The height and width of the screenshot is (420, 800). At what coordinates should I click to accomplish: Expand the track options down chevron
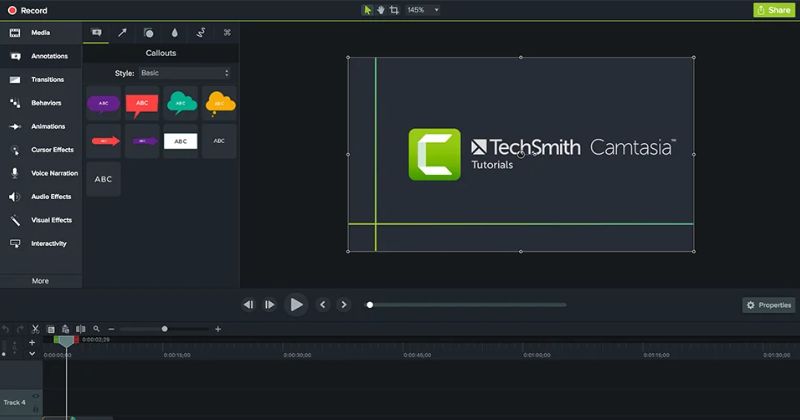tap(32, 353)
